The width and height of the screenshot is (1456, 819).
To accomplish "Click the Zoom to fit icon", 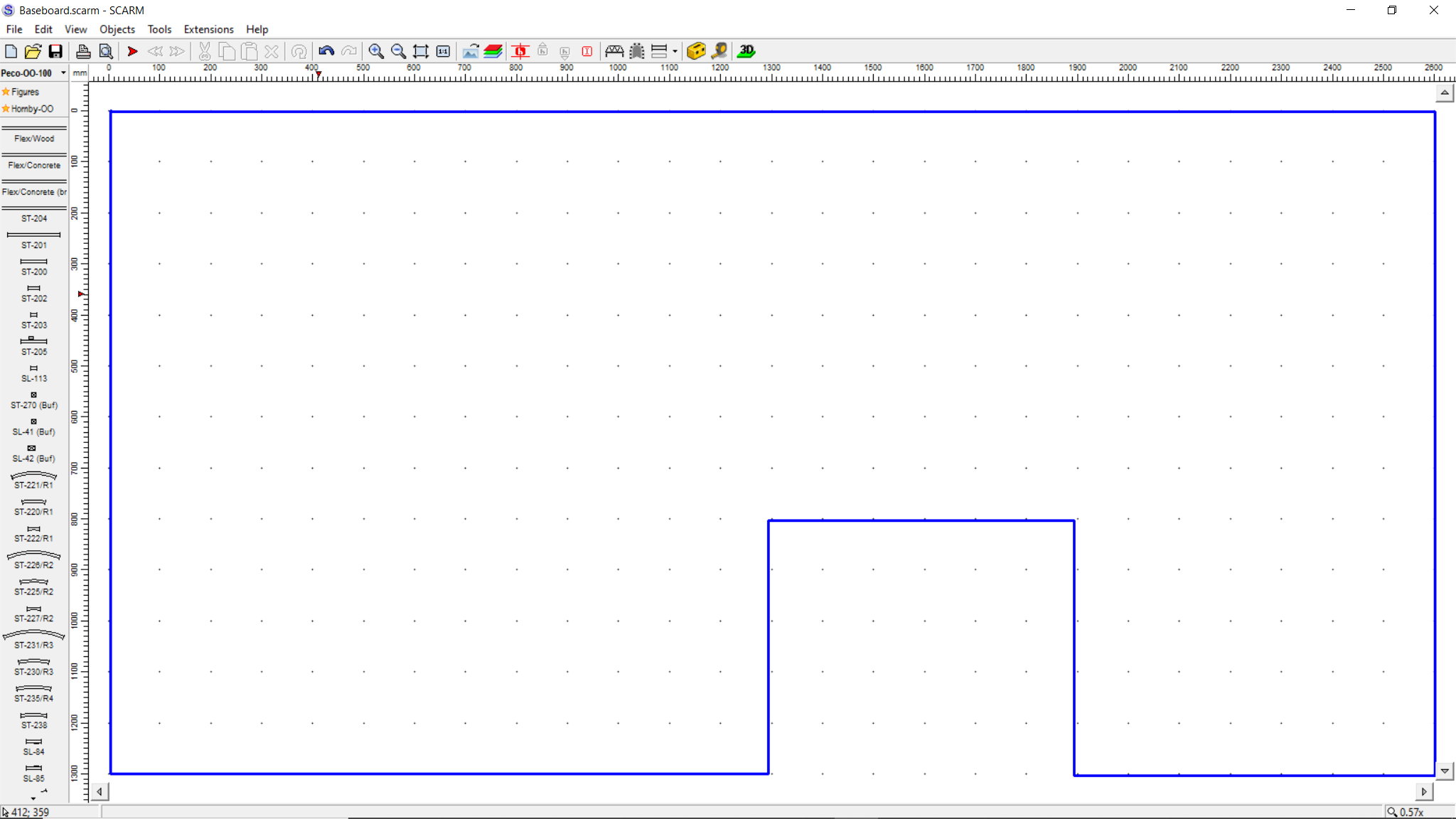I will coord(421,51).
